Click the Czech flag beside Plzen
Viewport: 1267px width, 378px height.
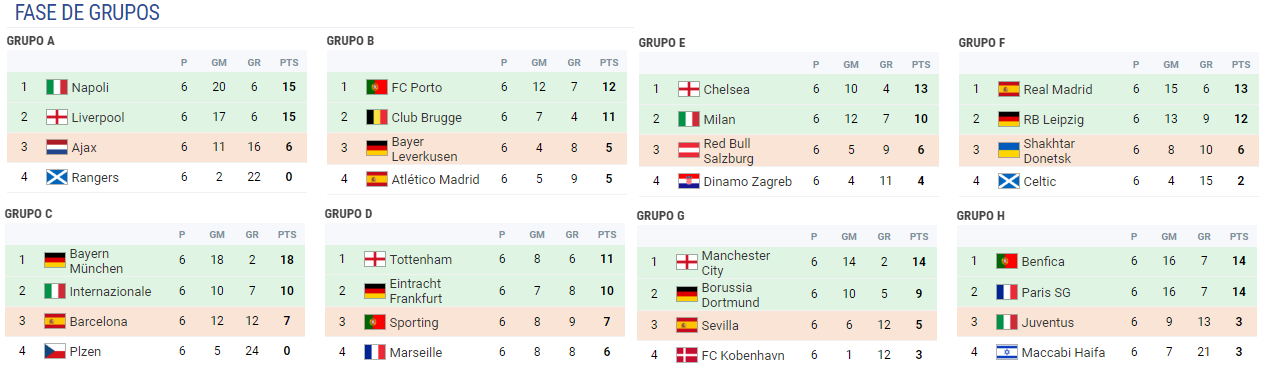[x=55, y=351]
